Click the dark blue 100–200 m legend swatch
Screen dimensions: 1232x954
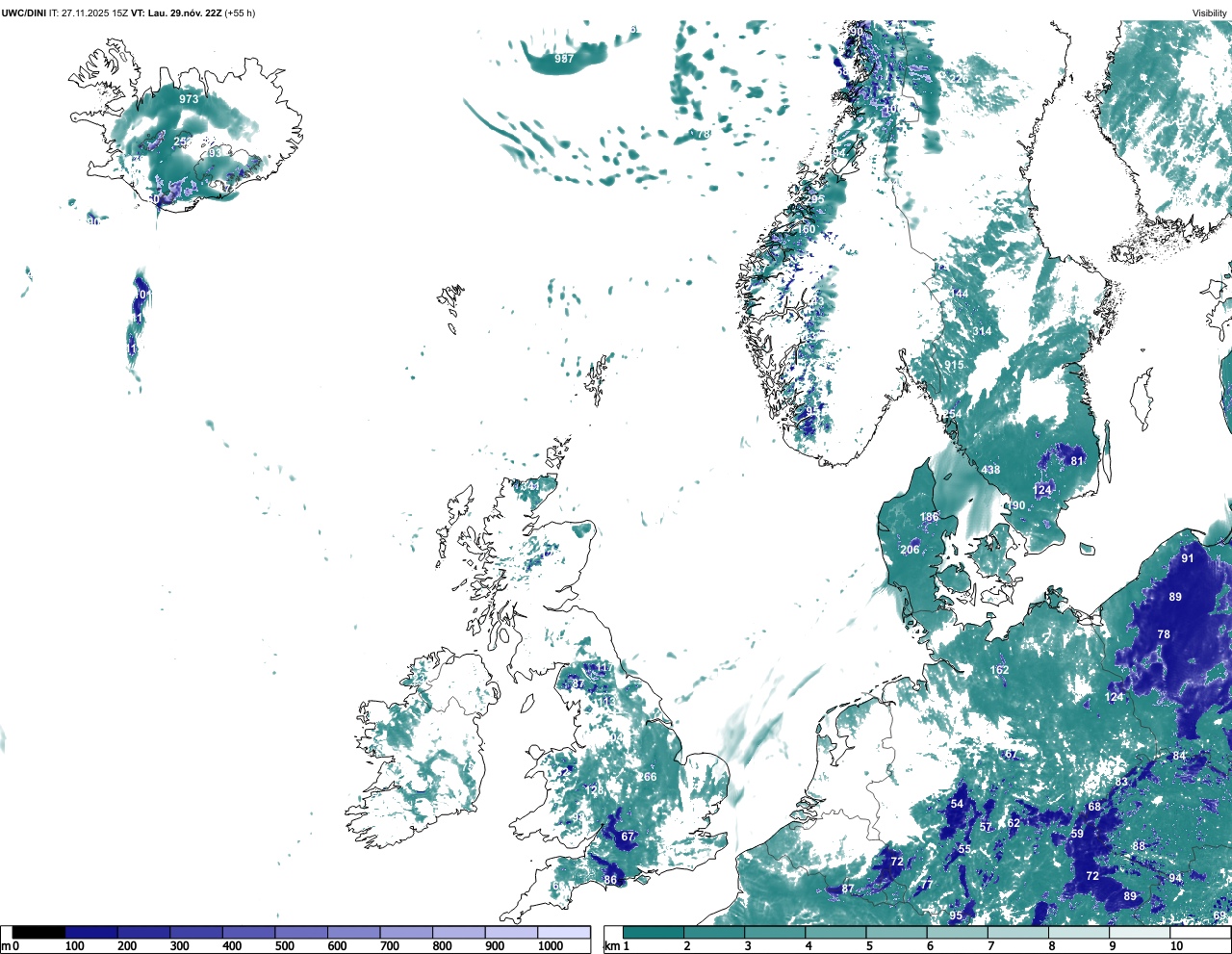pos(91,933)
